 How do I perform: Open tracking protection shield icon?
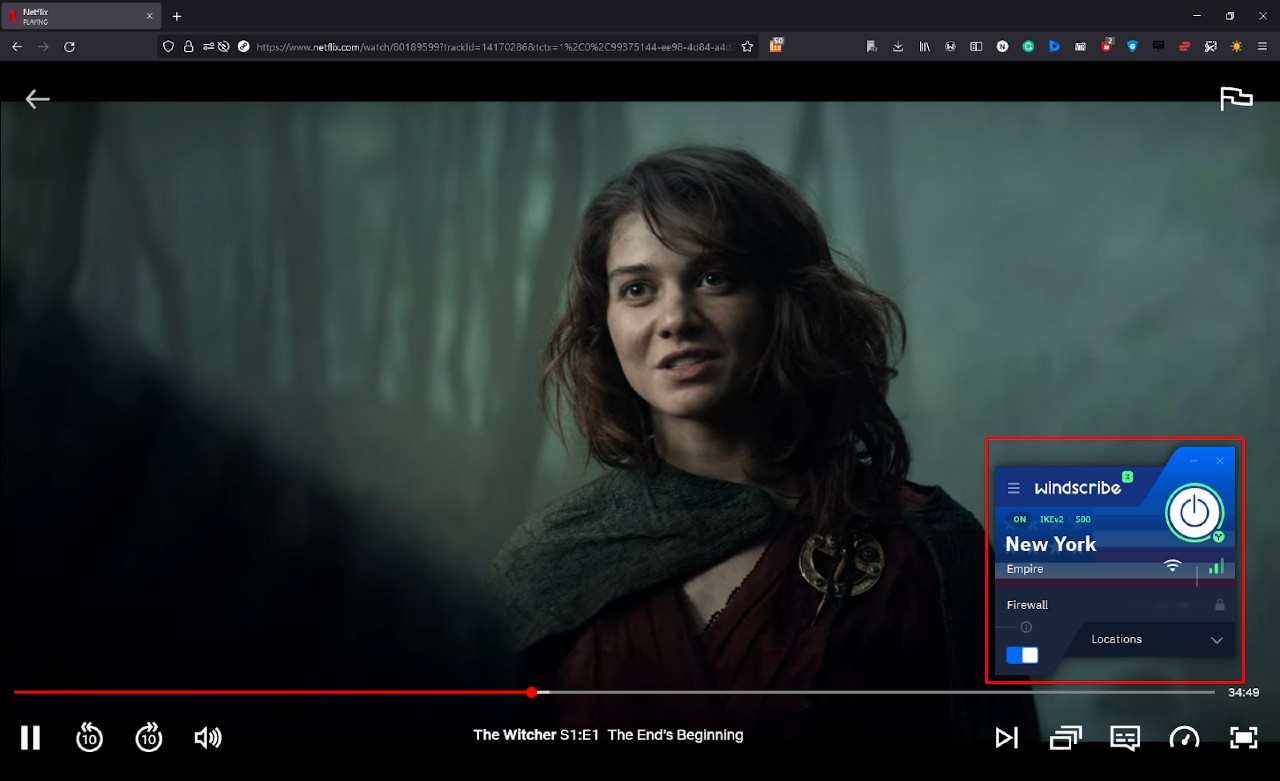tap(168, 46)
